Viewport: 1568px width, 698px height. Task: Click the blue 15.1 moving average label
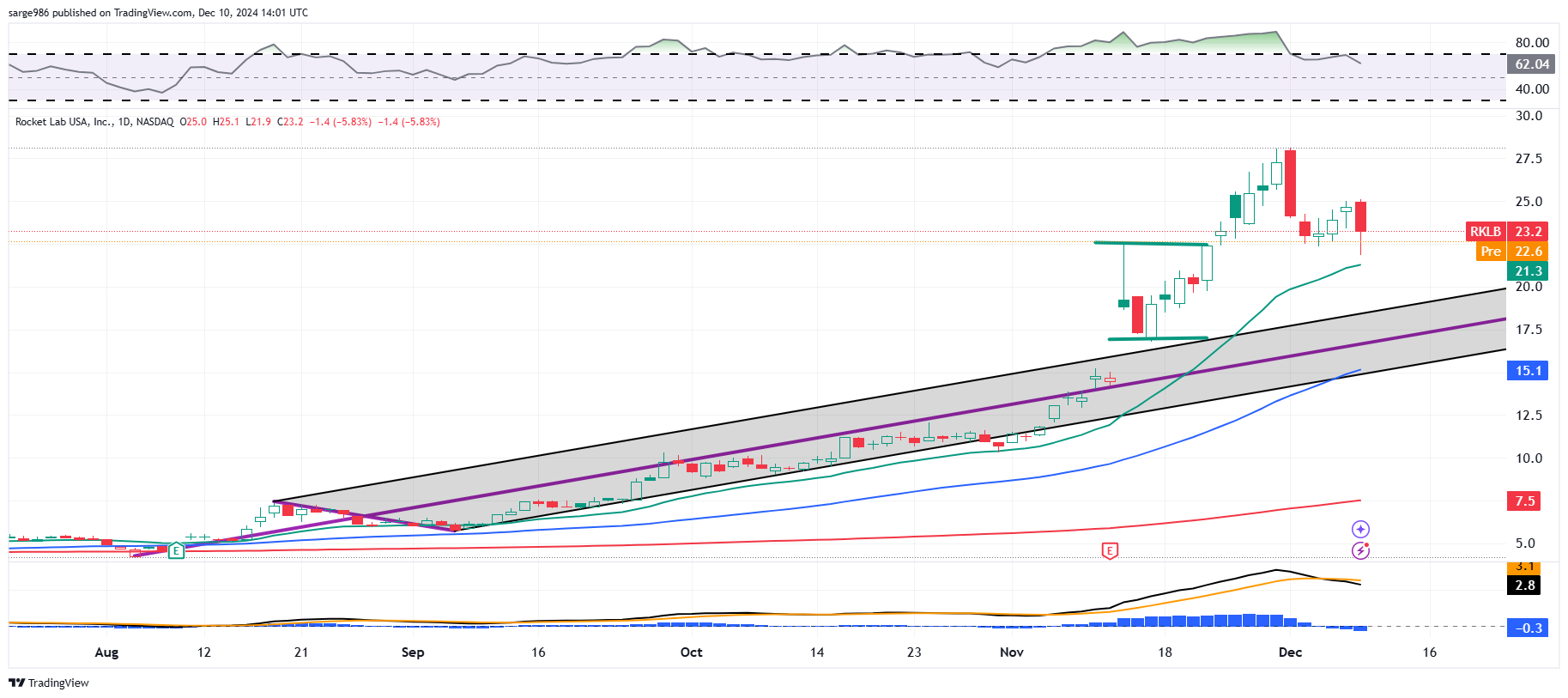point(1528,371)
